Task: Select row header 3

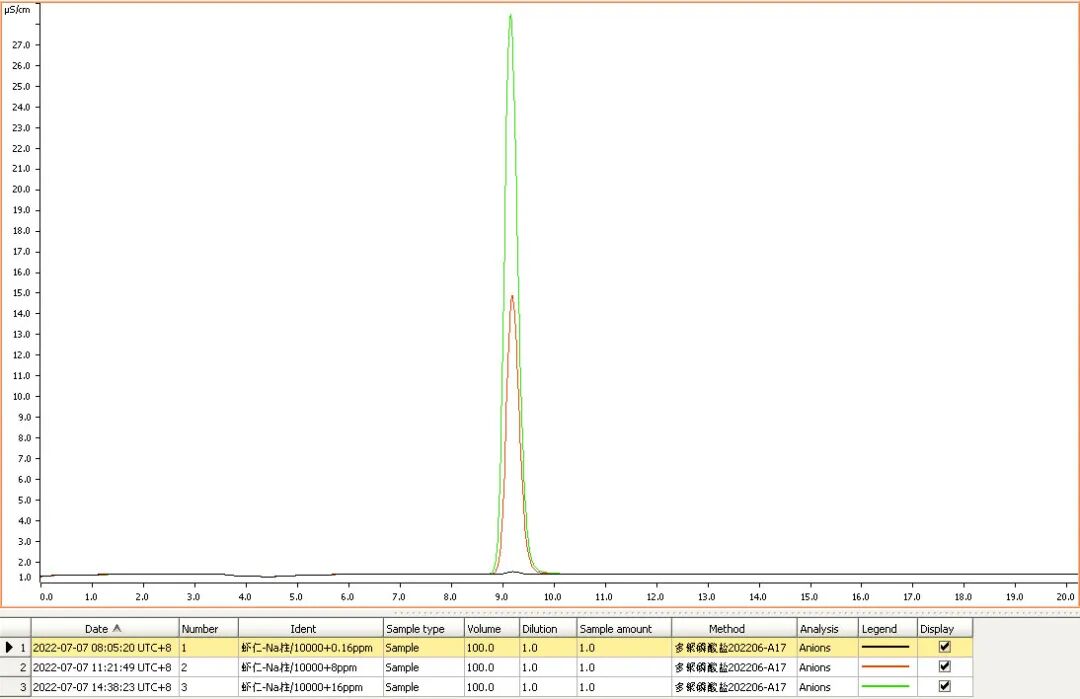Action: pyautogui.click(x=16, y=687)
